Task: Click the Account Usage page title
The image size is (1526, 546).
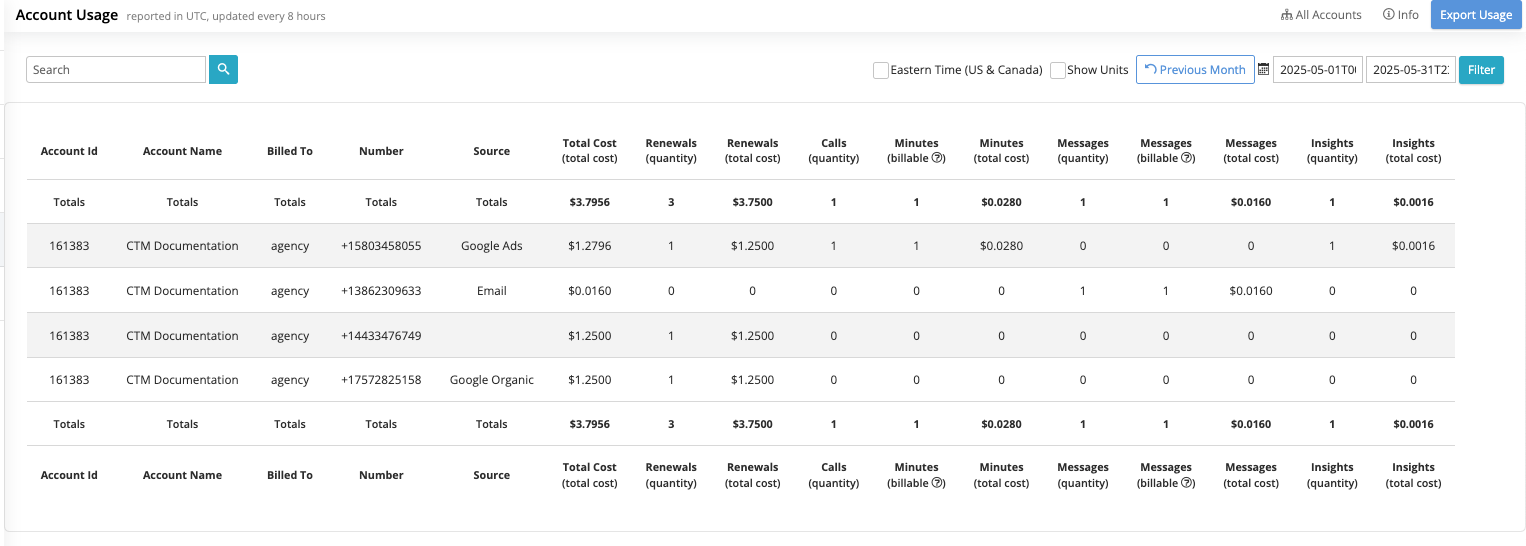Action: (67, 15)
